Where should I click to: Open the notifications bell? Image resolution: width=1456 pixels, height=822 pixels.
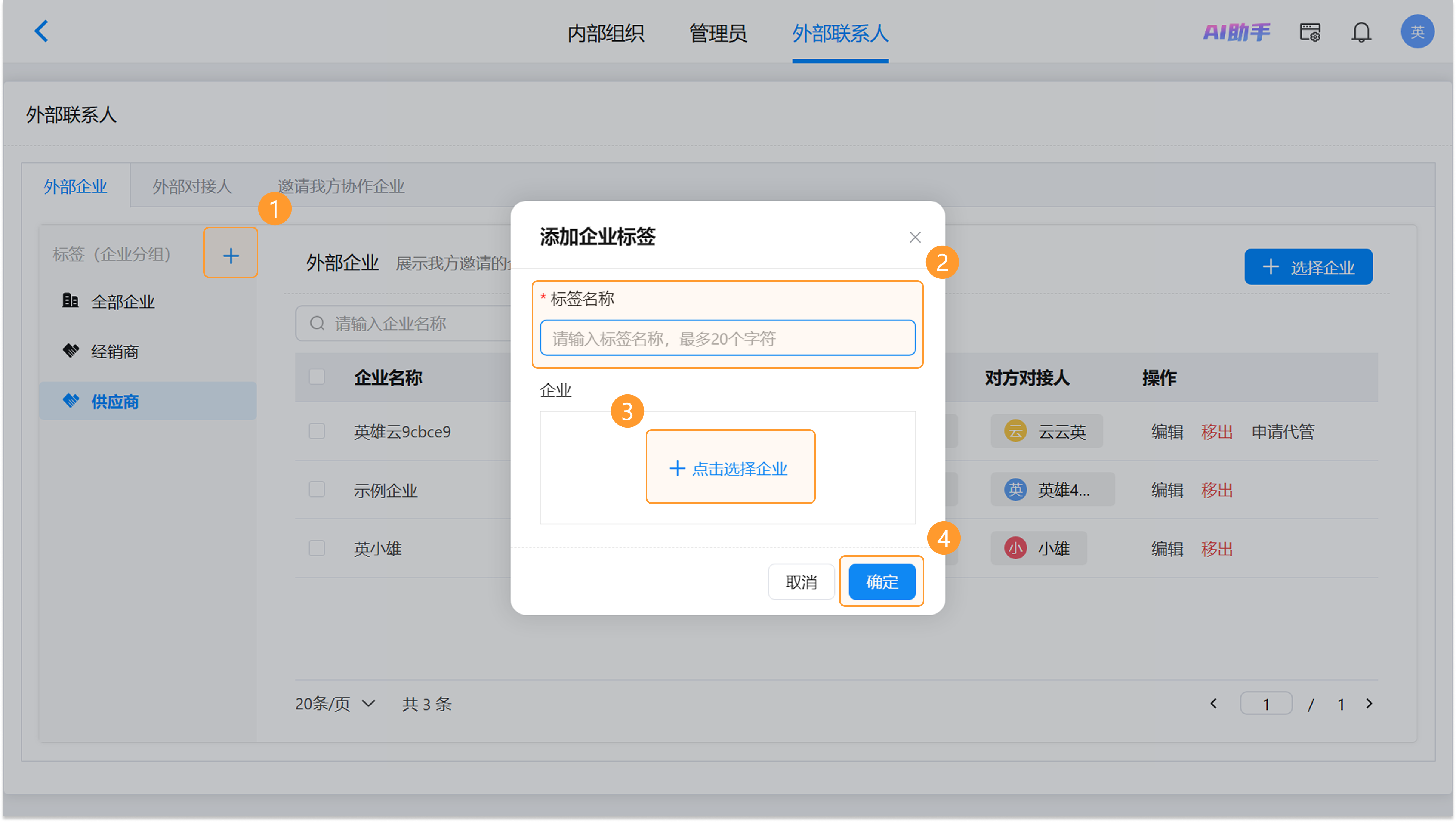click(1361, 32)
